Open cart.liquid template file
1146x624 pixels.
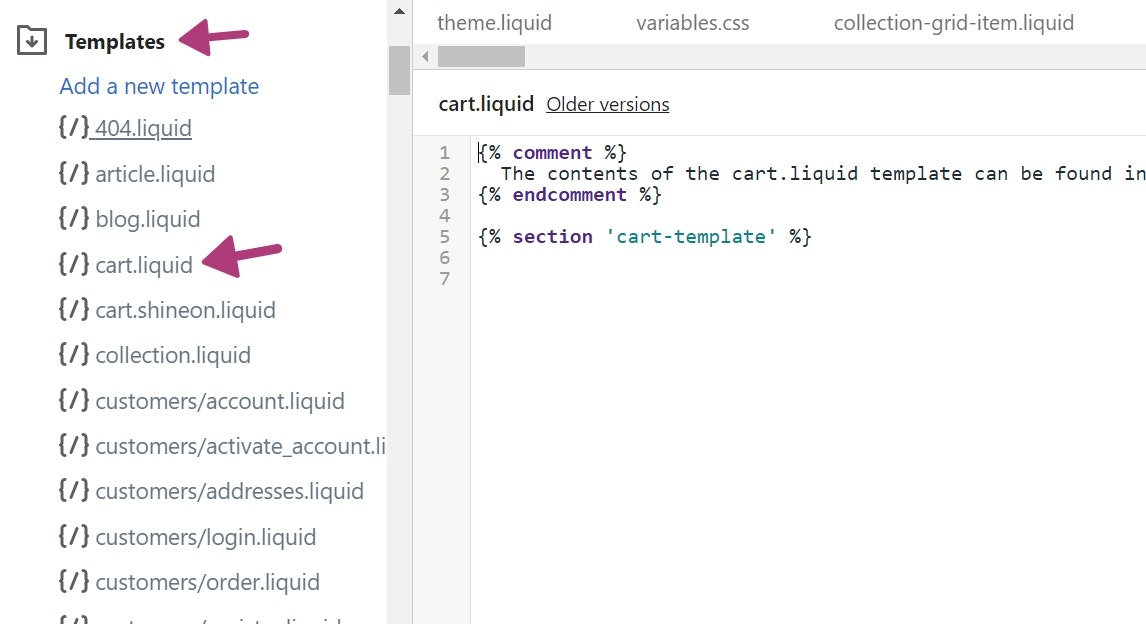(144, 265)
